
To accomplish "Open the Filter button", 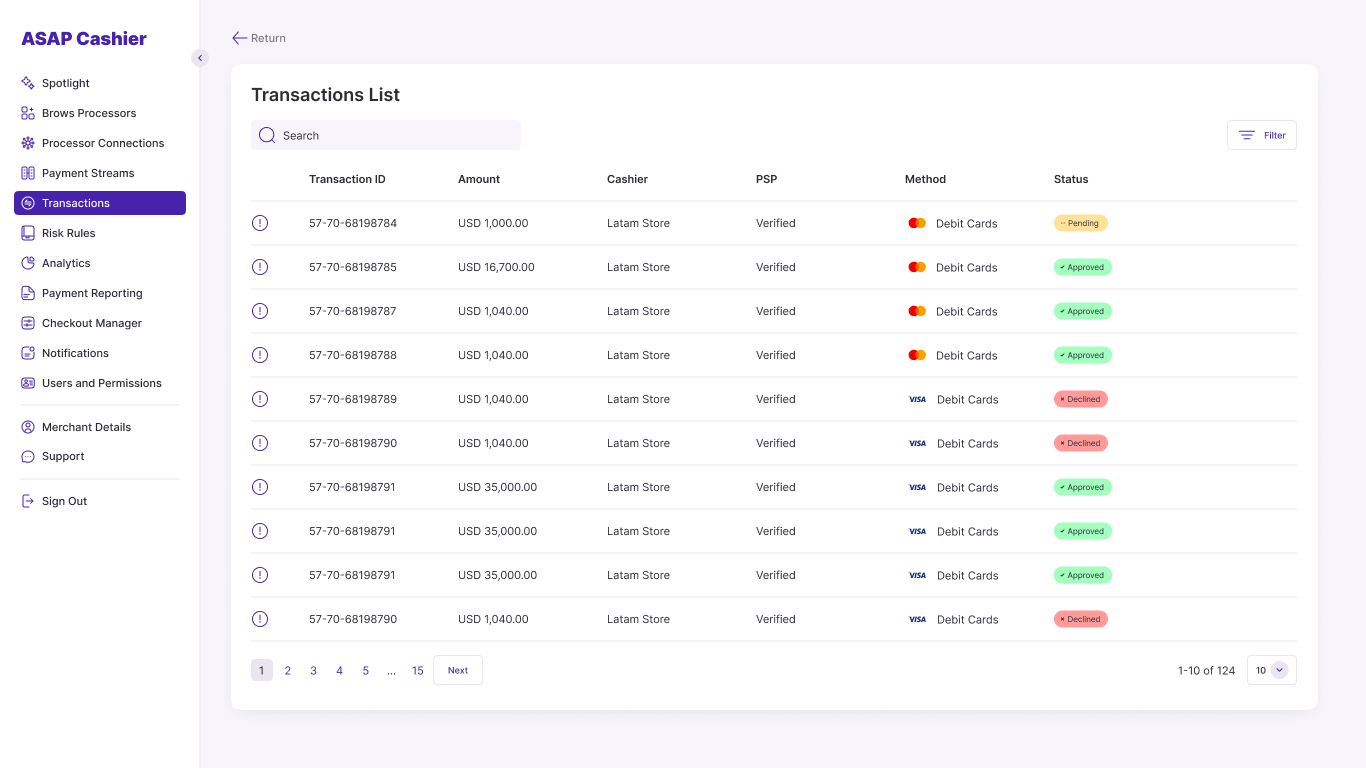I will pos(1262,135).
